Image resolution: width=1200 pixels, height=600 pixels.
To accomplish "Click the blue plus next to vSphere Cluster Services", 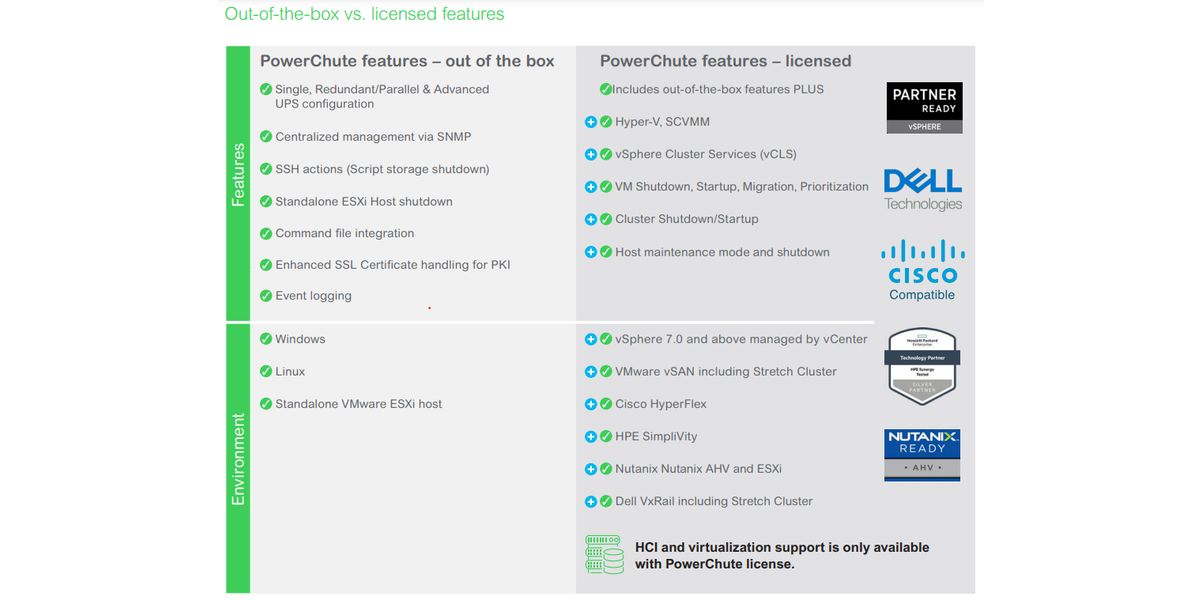I will 591,154.
